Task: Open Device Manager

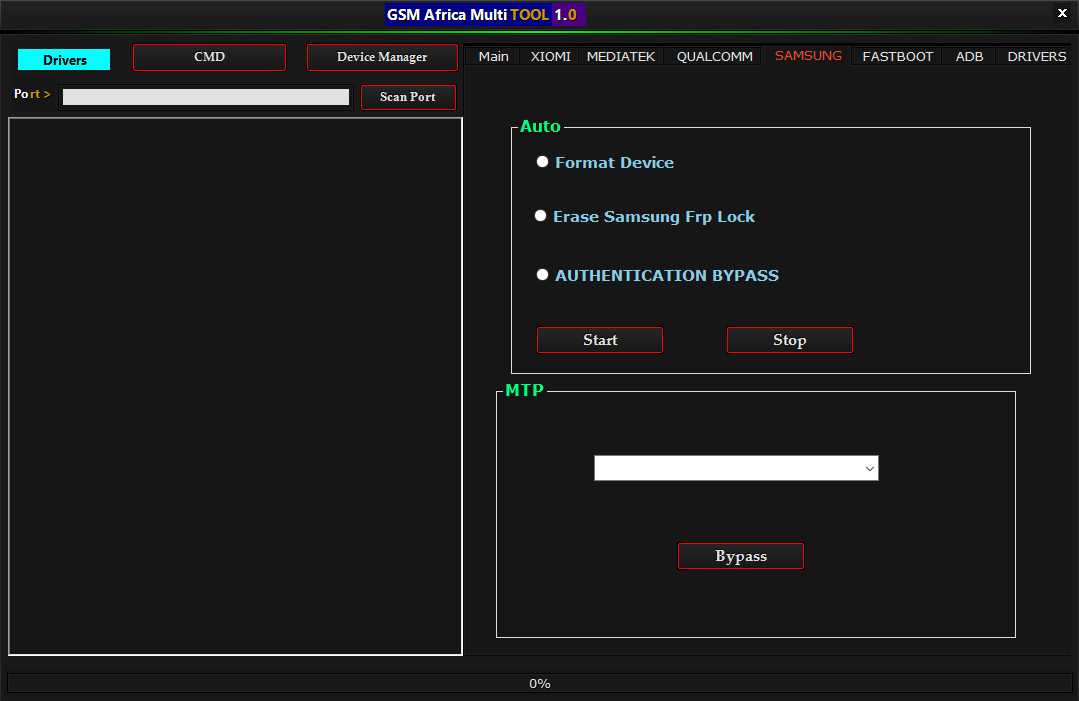Action: pyautogui.click(x=381, y=58)
